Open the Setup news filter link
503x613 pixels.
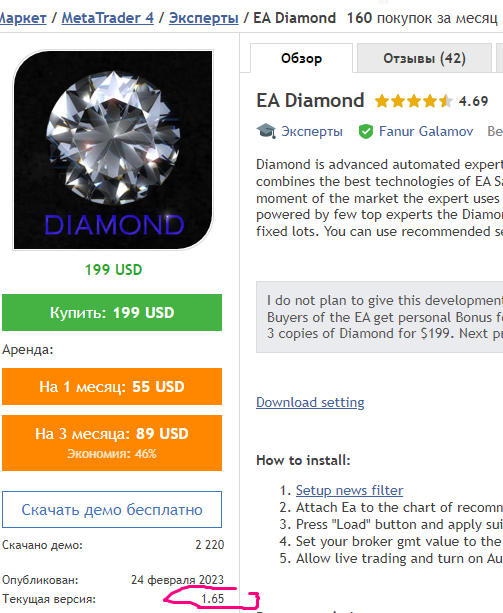(349, 490)
